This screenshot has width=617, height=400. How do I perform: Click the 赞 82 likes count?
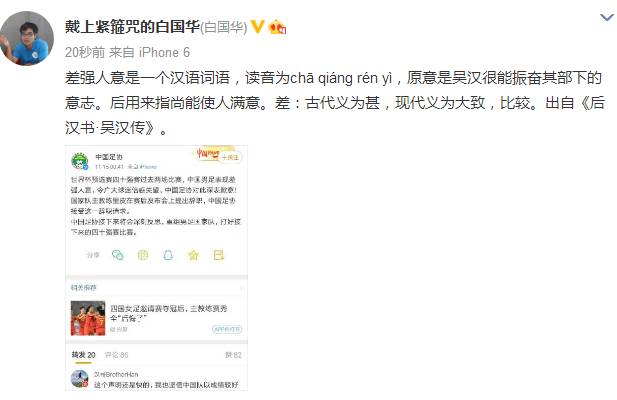point(233,355)
